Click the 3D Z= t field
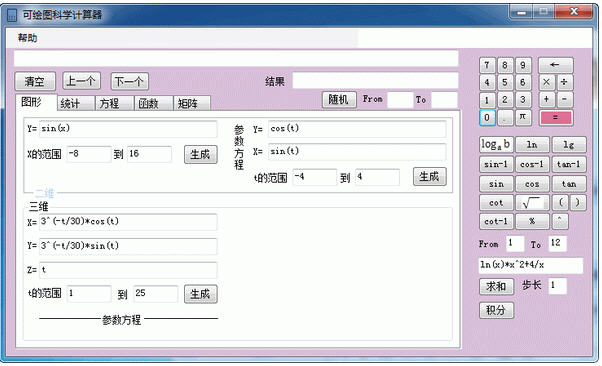The width and height of the screenshot is (602, 366). pos(128,270)
